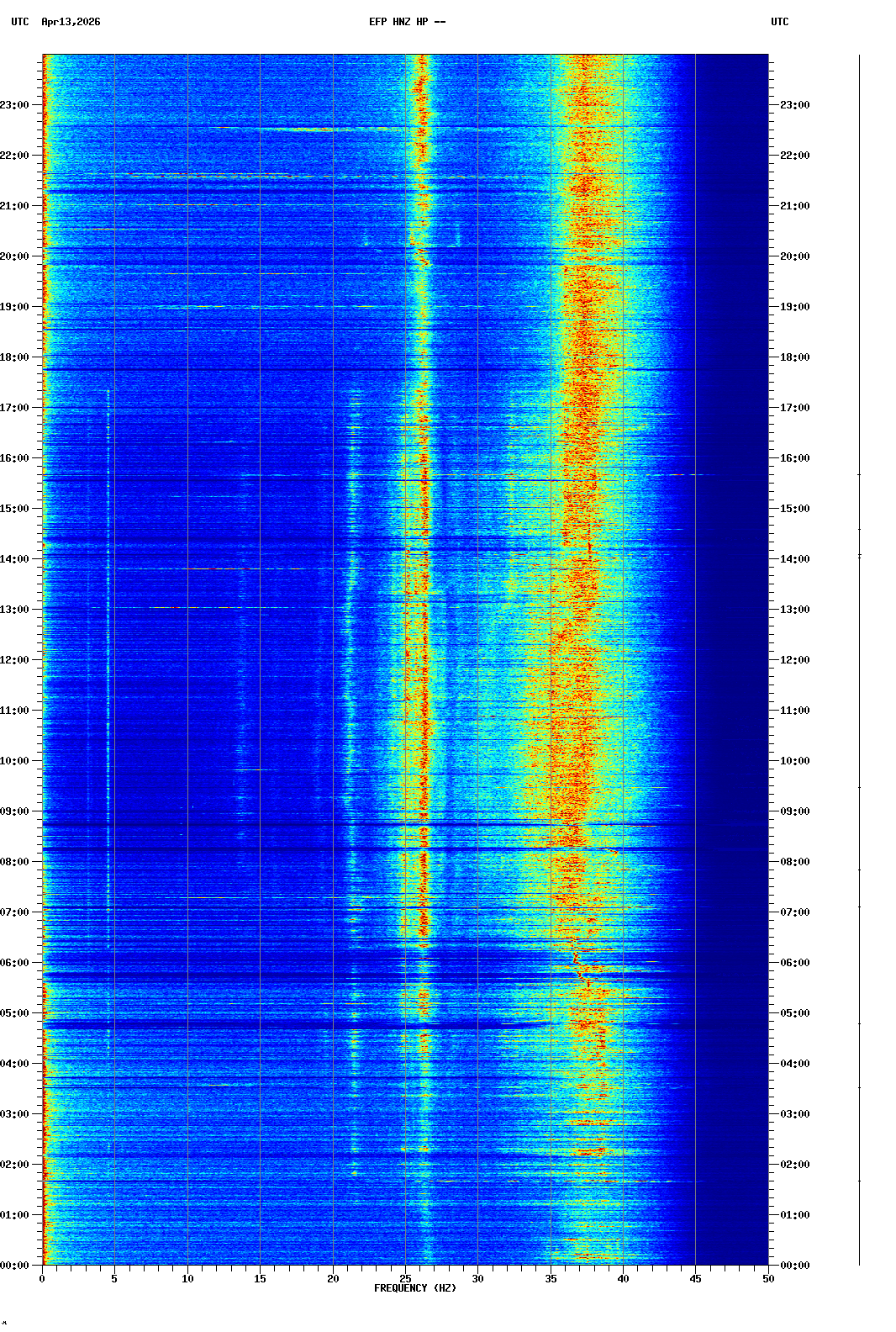Select the 03:00 marker on right time axis
896x1332 pixels.
(794, 1114)
